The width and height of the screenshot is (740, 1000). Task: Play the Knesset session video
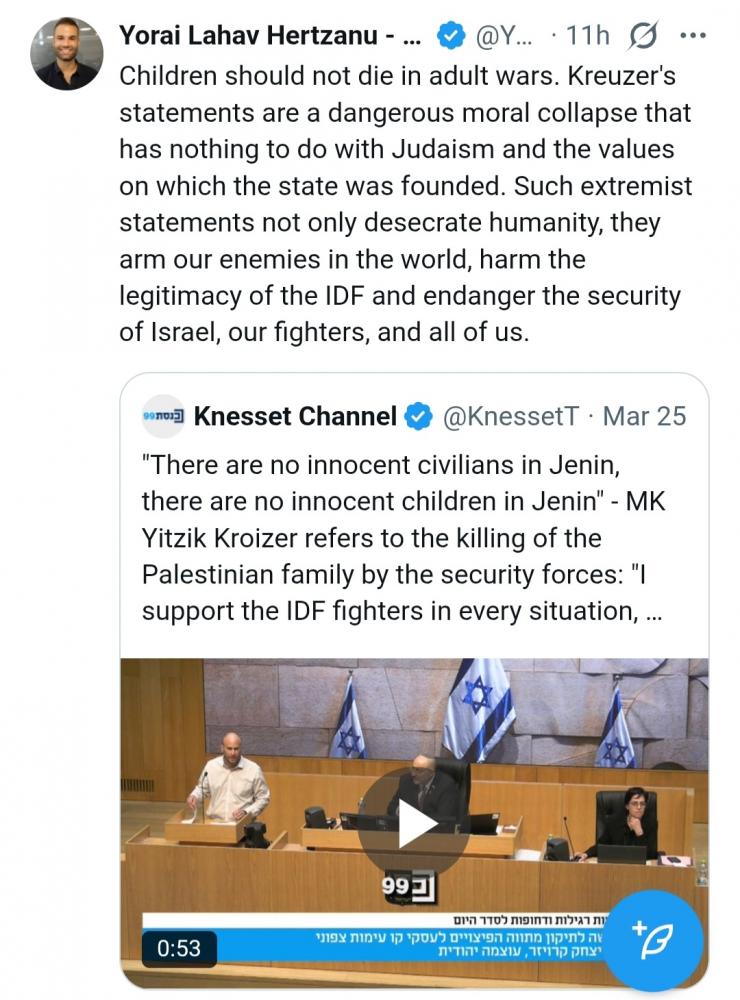[x=414, y=822]
